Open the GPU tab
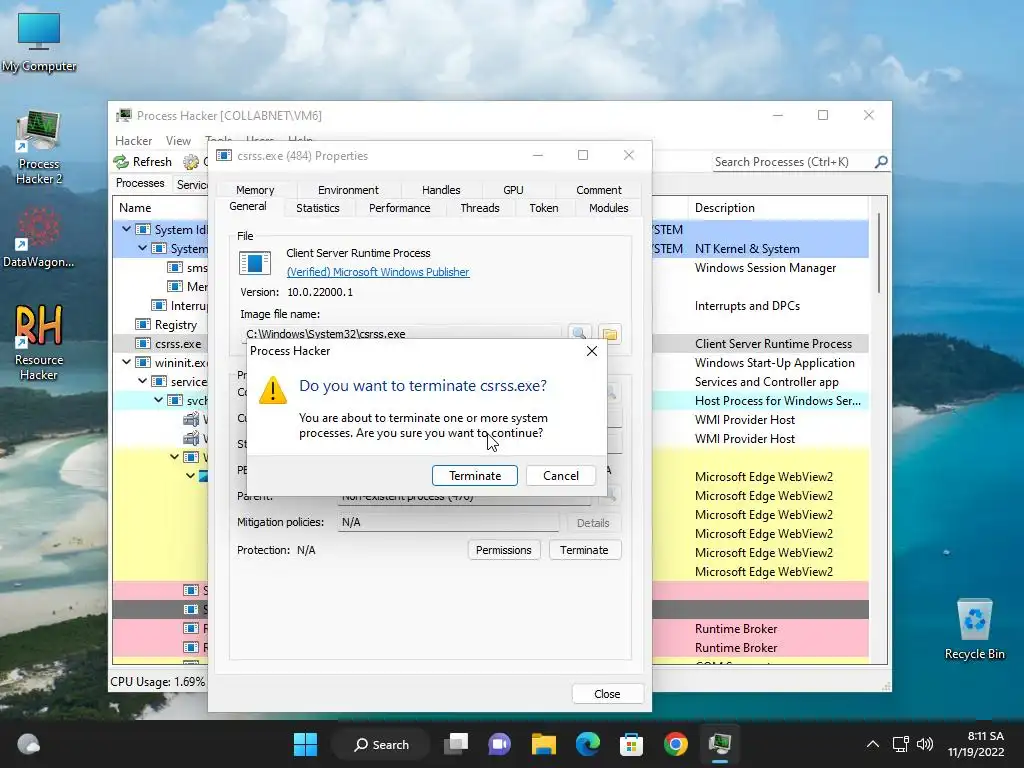 click(x=513, y=189)
